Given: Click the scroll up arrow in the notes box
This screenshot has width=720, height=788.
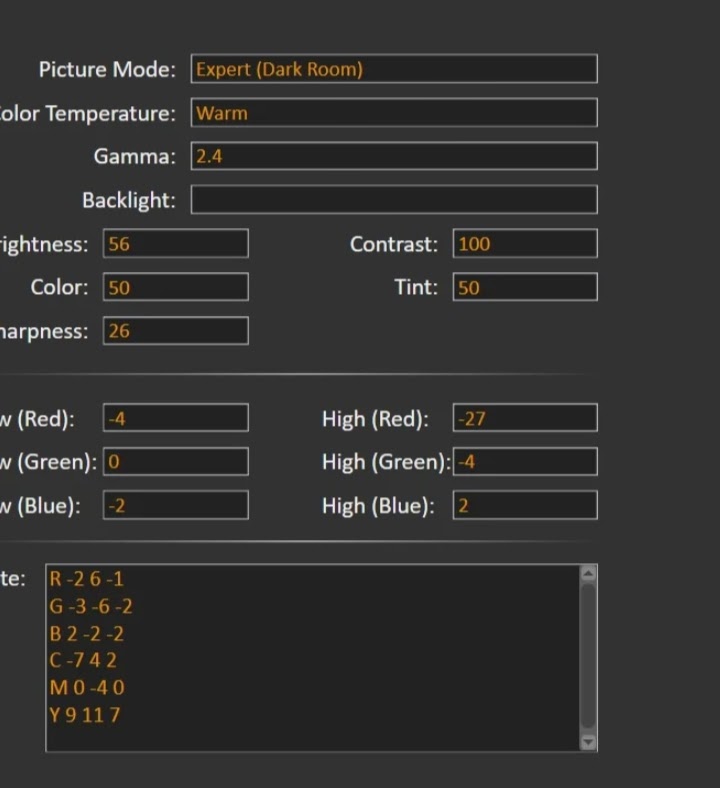Looking at the screenshot, I should click(588, 574).
